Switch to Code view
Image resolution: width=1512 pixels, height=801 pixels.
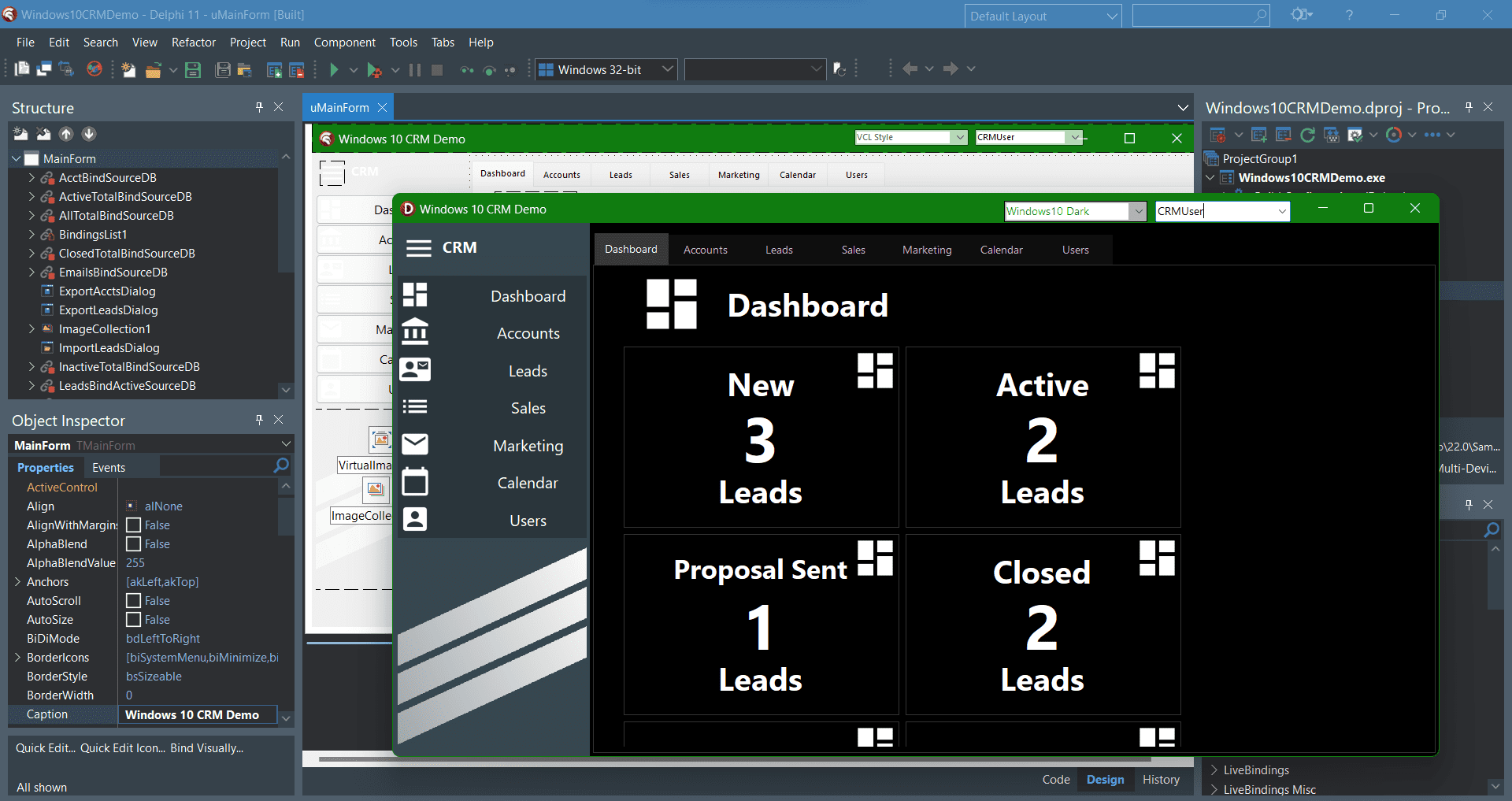click(1055, 779)
